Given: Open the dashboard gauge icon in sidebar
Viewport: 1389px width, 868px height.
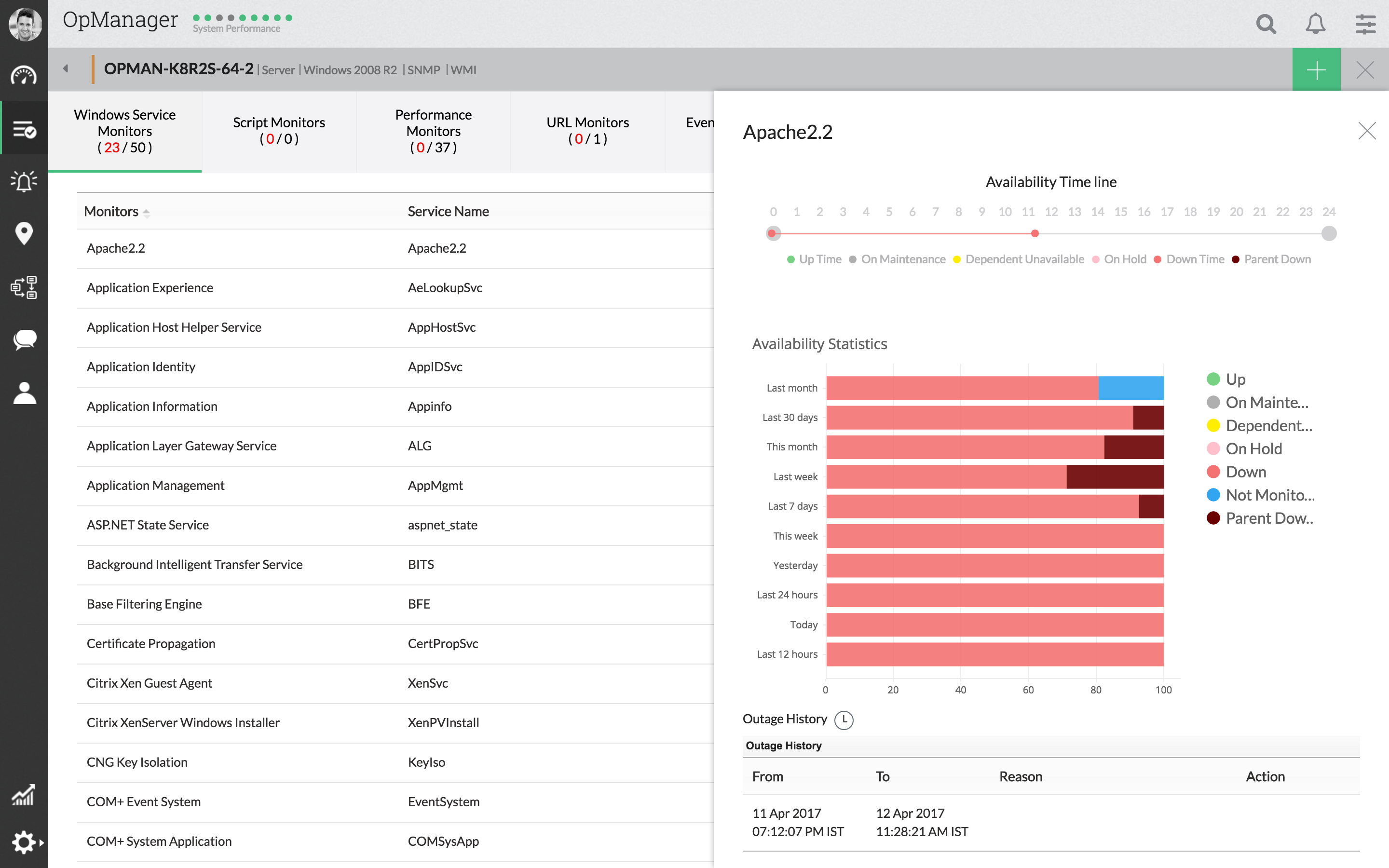Looking at the screenshot, I should [24, 75].
